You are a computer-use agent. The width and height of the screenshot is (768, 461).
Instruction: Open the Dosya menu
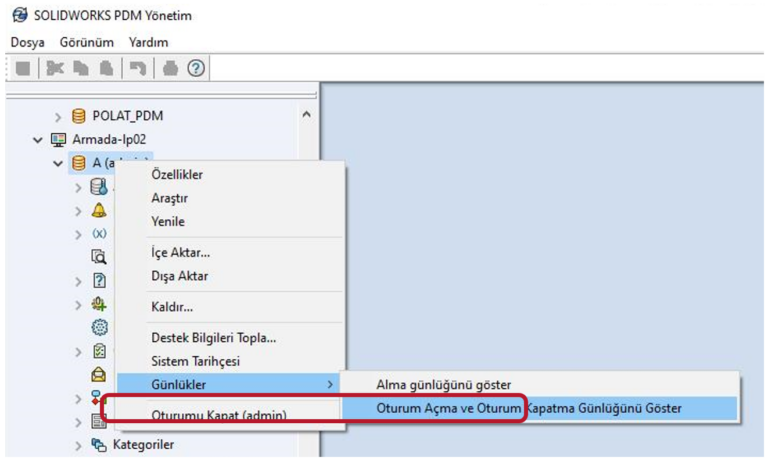pyautogui.click(x=27, y=42)
